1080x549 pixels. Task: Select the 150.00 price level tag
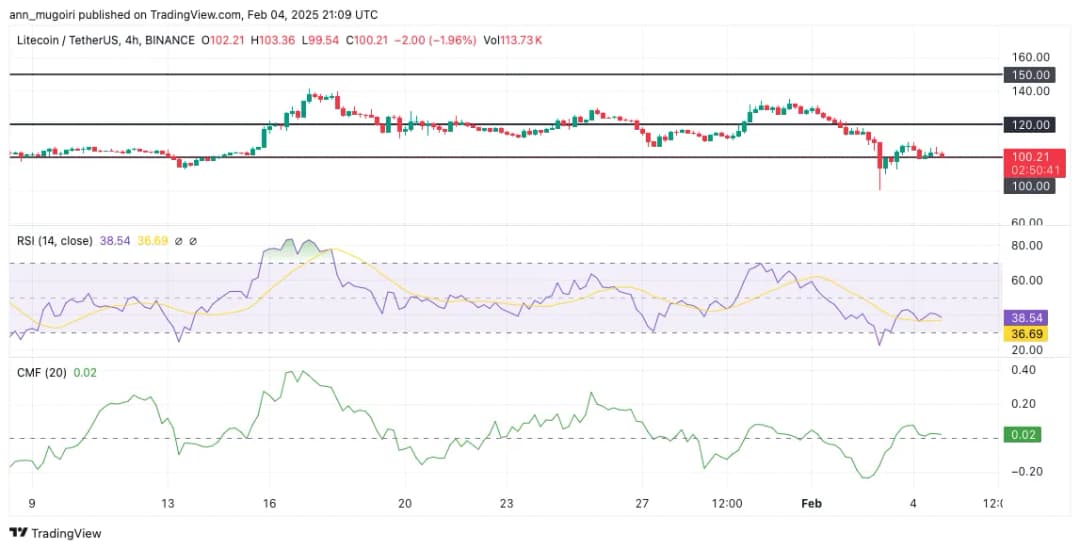click(x=1029, y=75)
